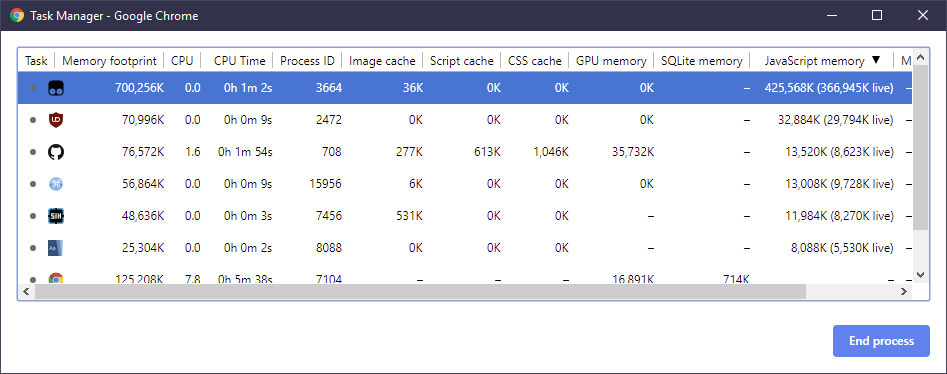Click process ID 7456
This screenshot has width=947, height=374.
[x=329, y=216]
